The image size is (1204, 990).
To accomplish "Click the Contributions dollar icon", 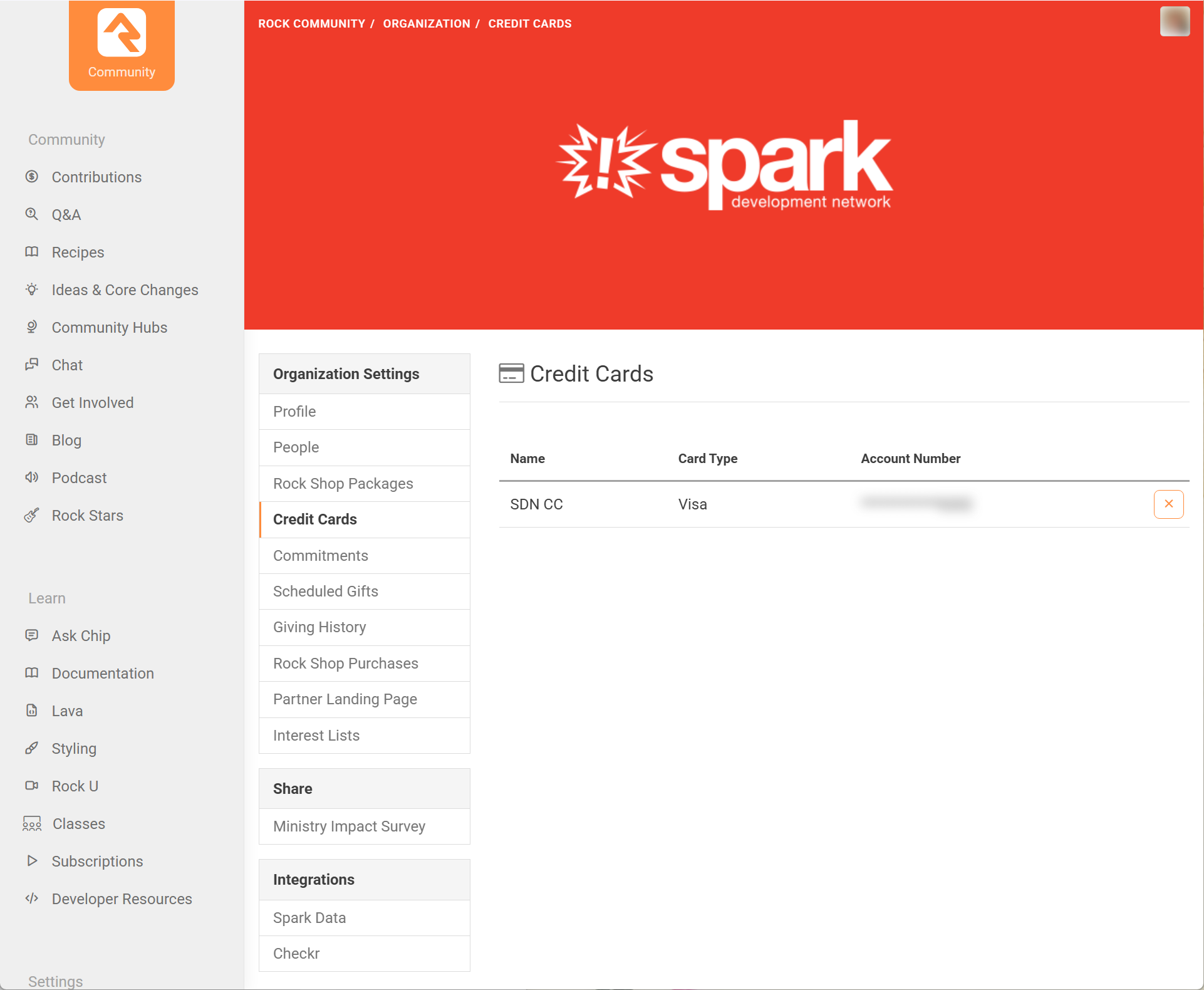I will tap(32, 177).
